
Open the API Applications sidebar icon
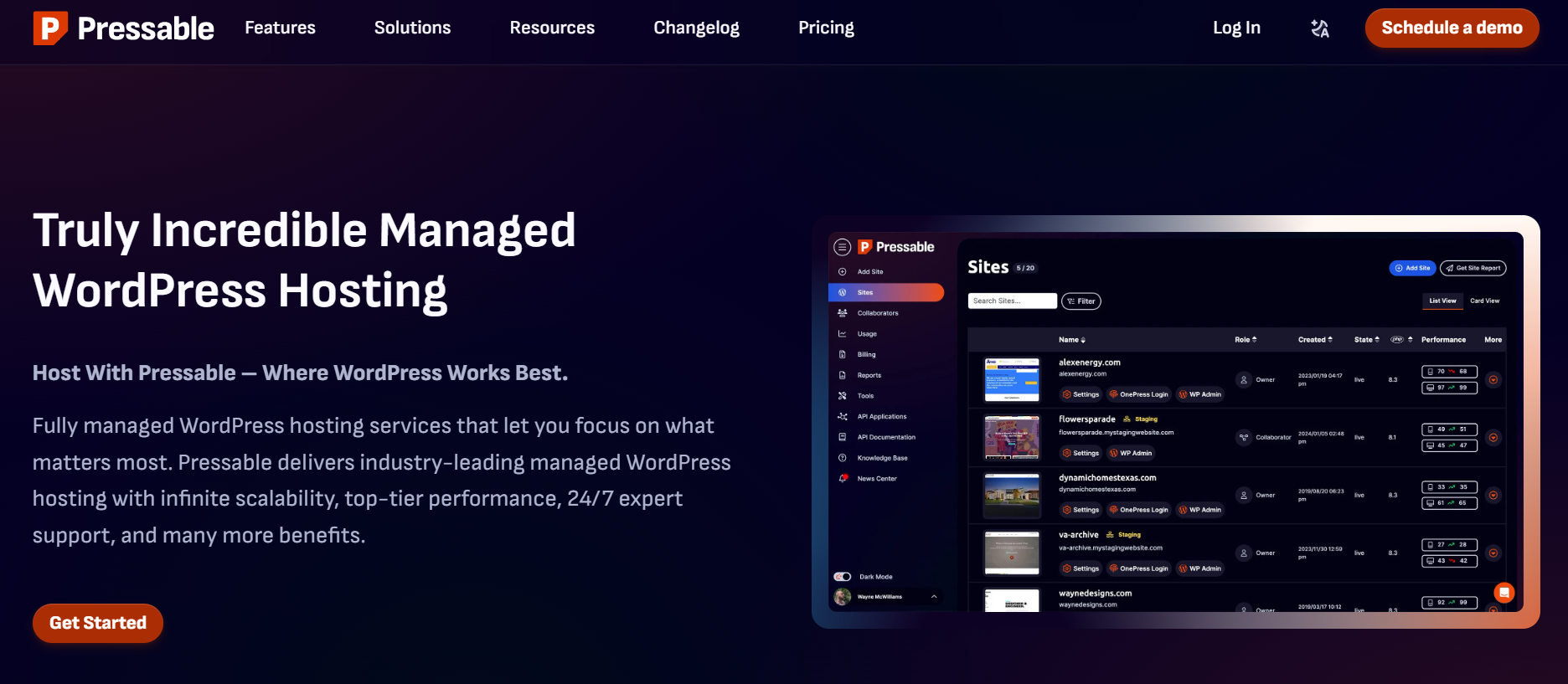[x=843, y=416]
